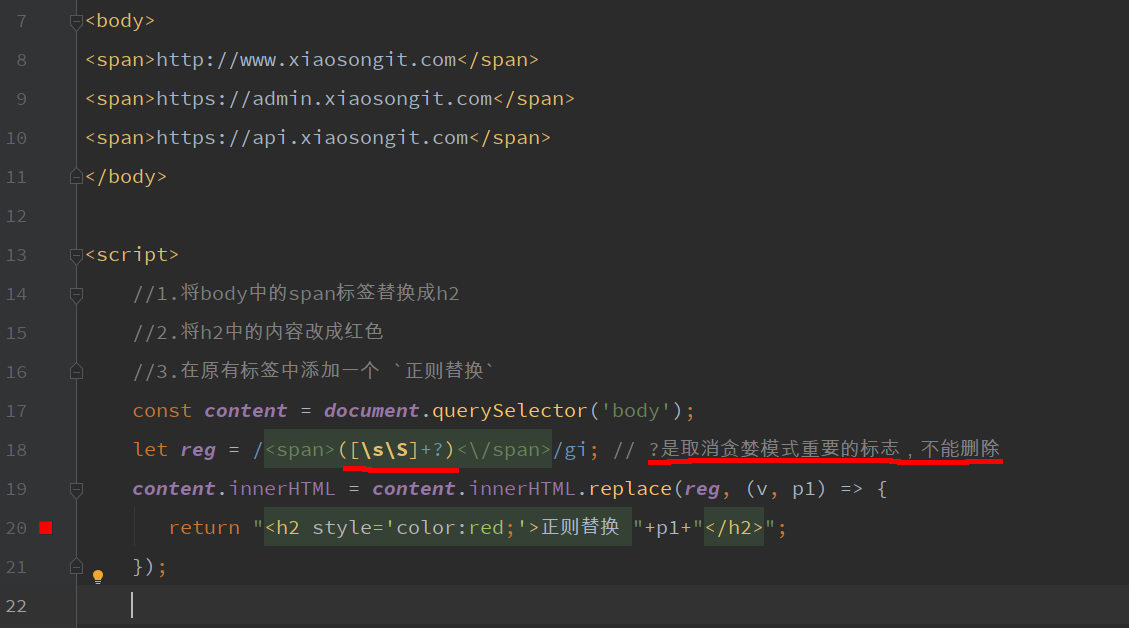
Task: Click the const keyword on line 17
Action: pyautogui.click(x=162, y=411)
